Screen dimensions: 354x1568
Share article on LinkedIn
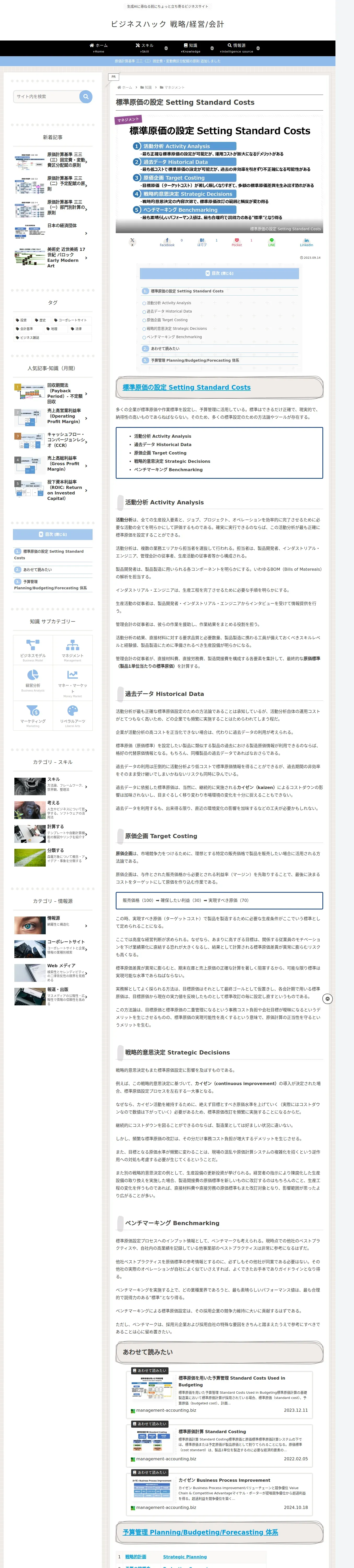(306, 242)
